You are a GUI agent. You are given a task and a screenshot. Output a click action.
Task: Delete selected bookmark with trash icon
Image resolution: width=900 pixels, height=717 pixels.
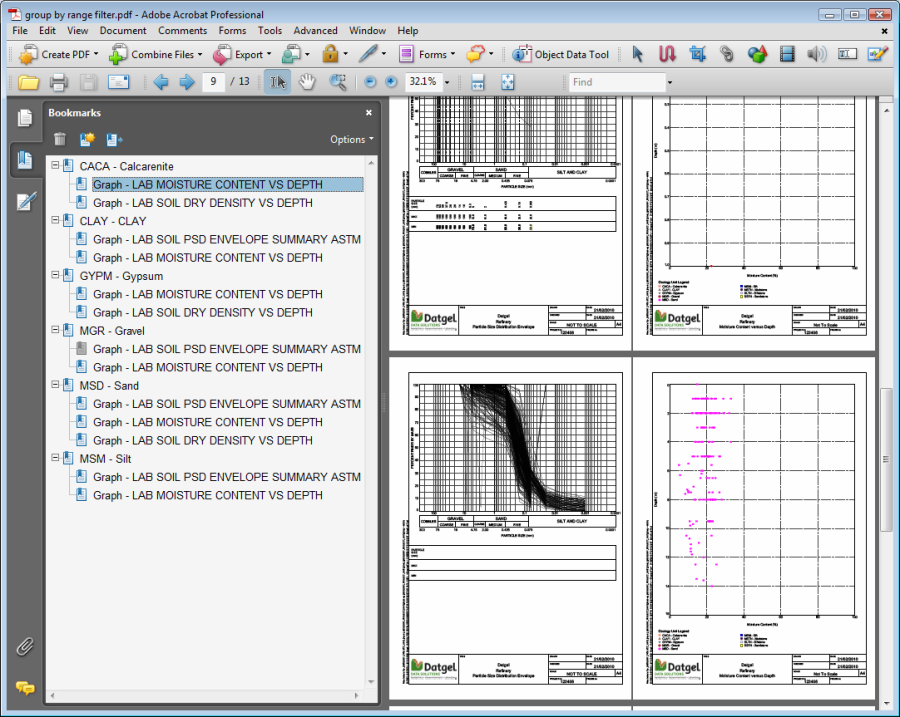pos(60,139)
